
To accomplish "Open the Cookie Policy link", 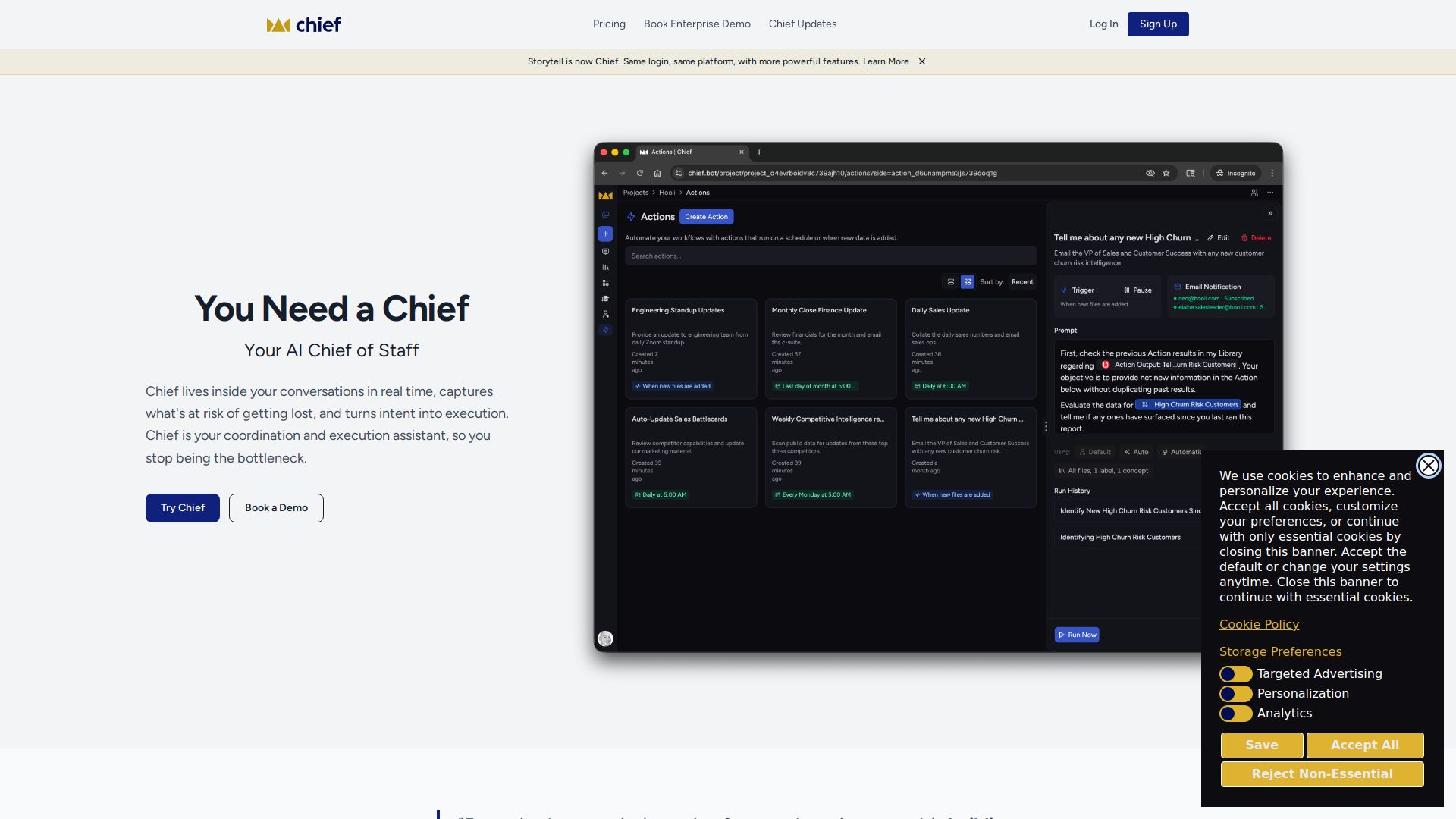I will pyautogui.click(x=1259, y=625).
